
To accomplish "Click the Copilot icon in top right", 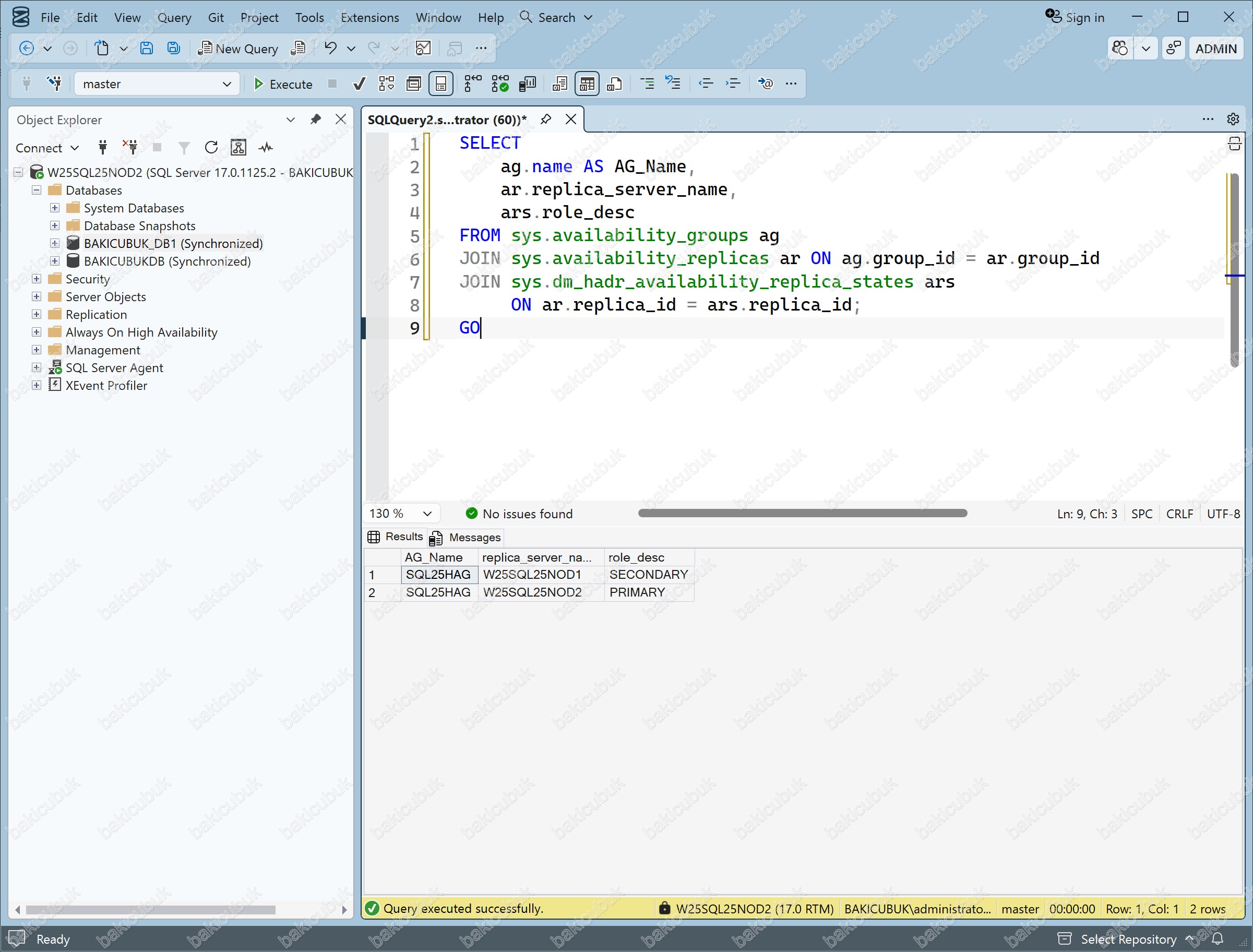I will (1120, 49).
